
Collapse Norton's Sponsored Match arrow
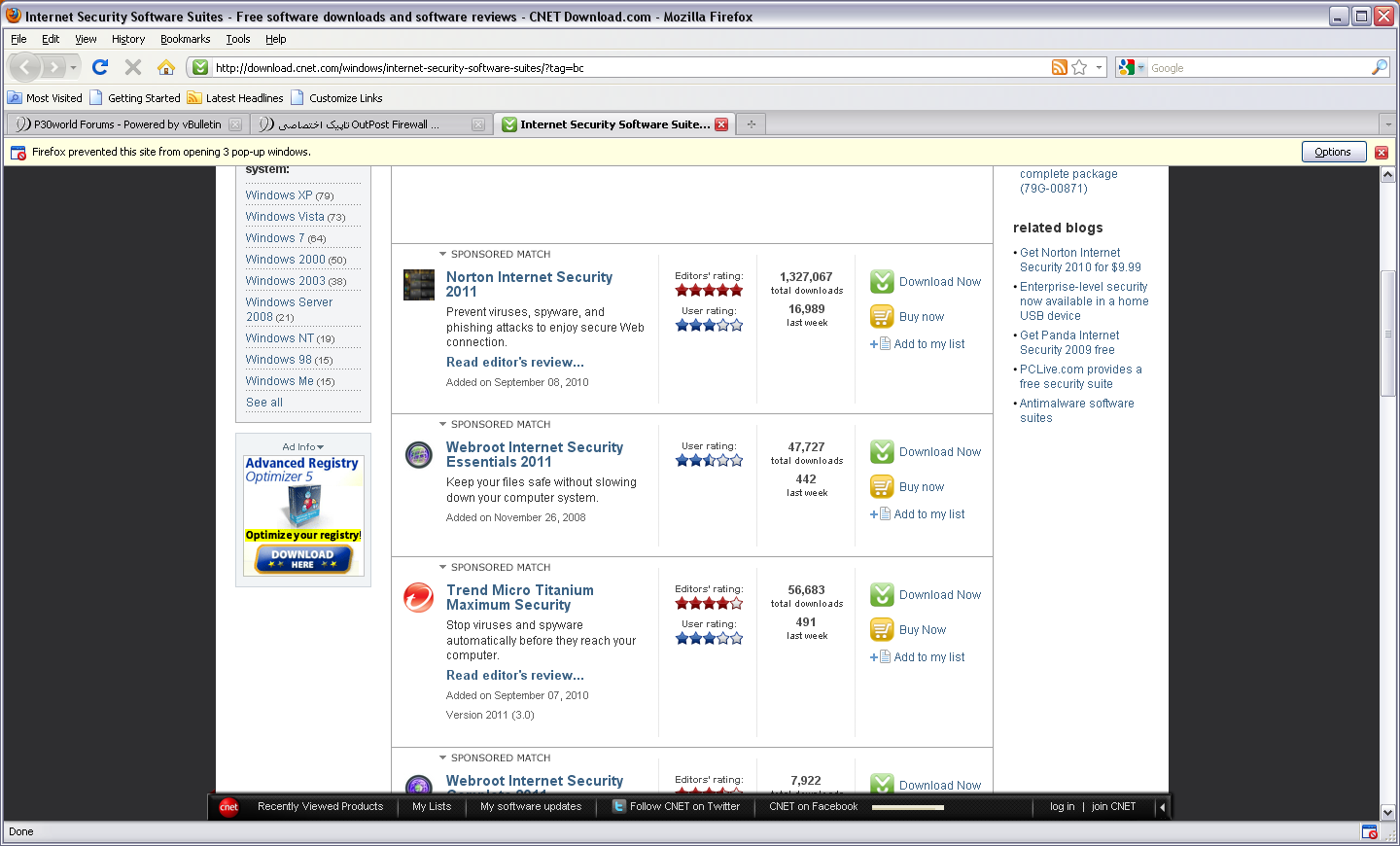(x=442, y=254)
